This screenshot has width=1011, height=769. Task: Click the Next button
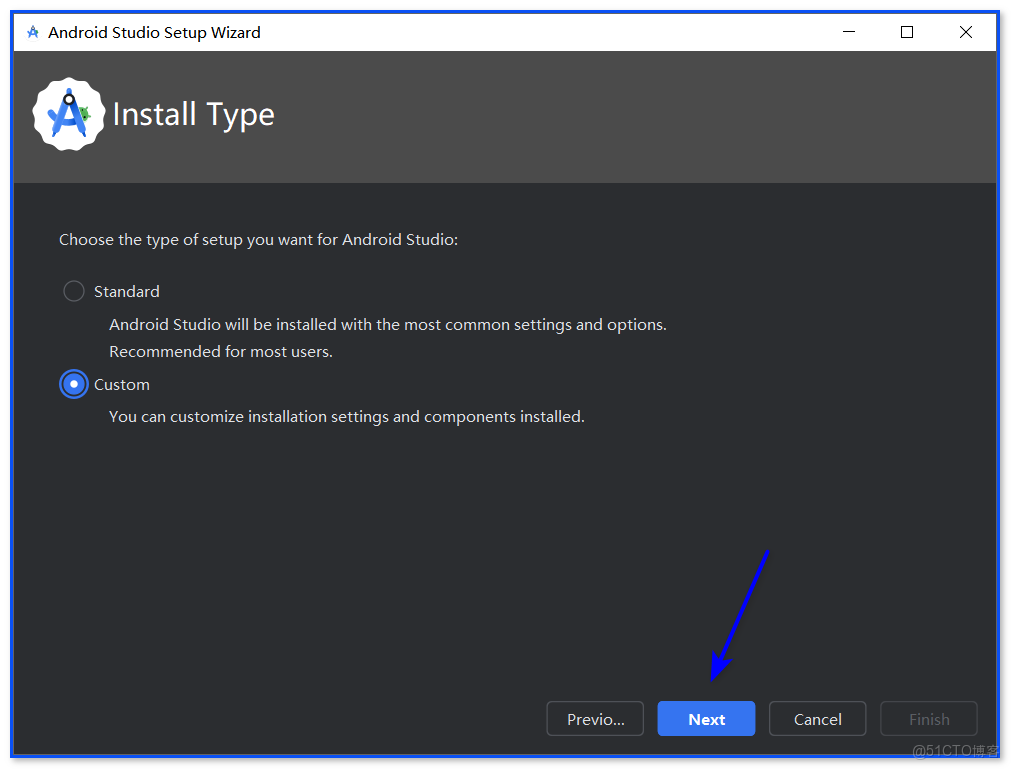coord(705,718)
